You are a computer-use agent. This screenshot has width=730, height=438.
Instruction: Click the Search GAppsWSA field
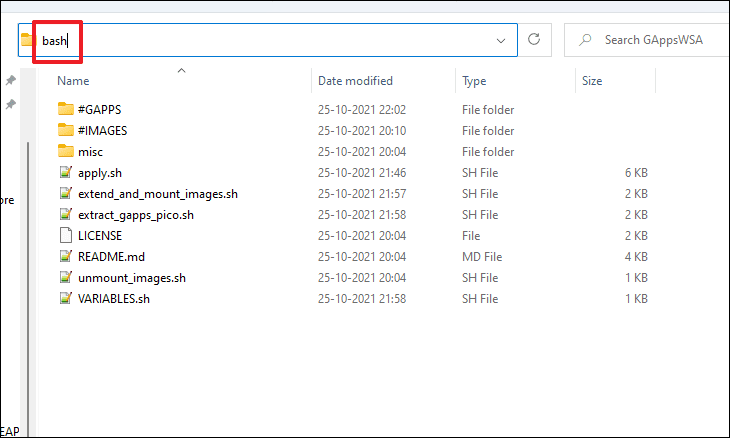click(x=647, y=40)
